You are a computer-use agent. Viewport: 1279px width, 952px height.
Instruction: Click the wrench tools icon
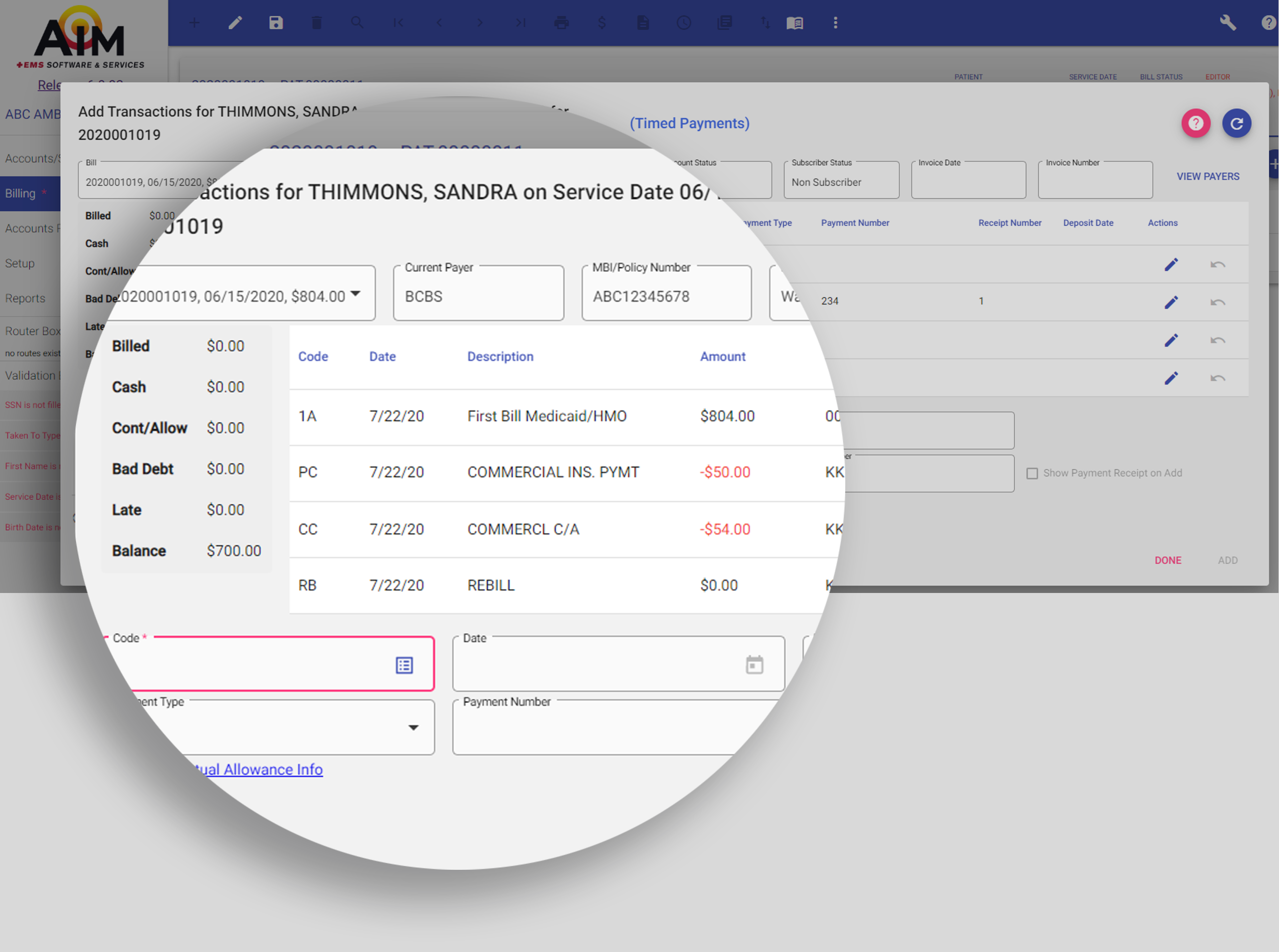(x=1228, y=23)
